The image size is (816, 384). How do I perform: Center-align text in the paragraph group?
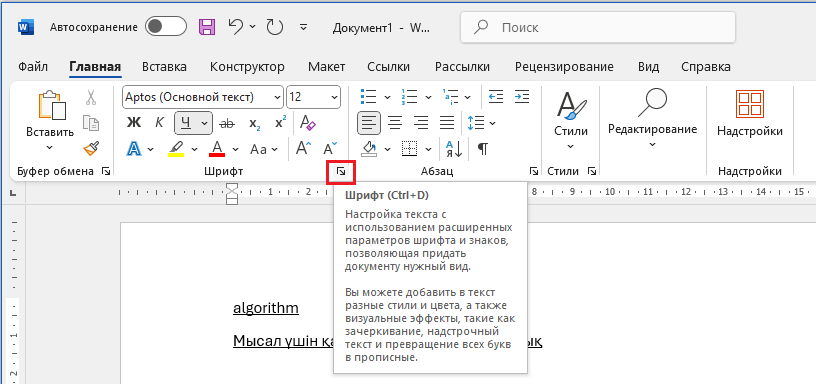[x=396, y=123]
